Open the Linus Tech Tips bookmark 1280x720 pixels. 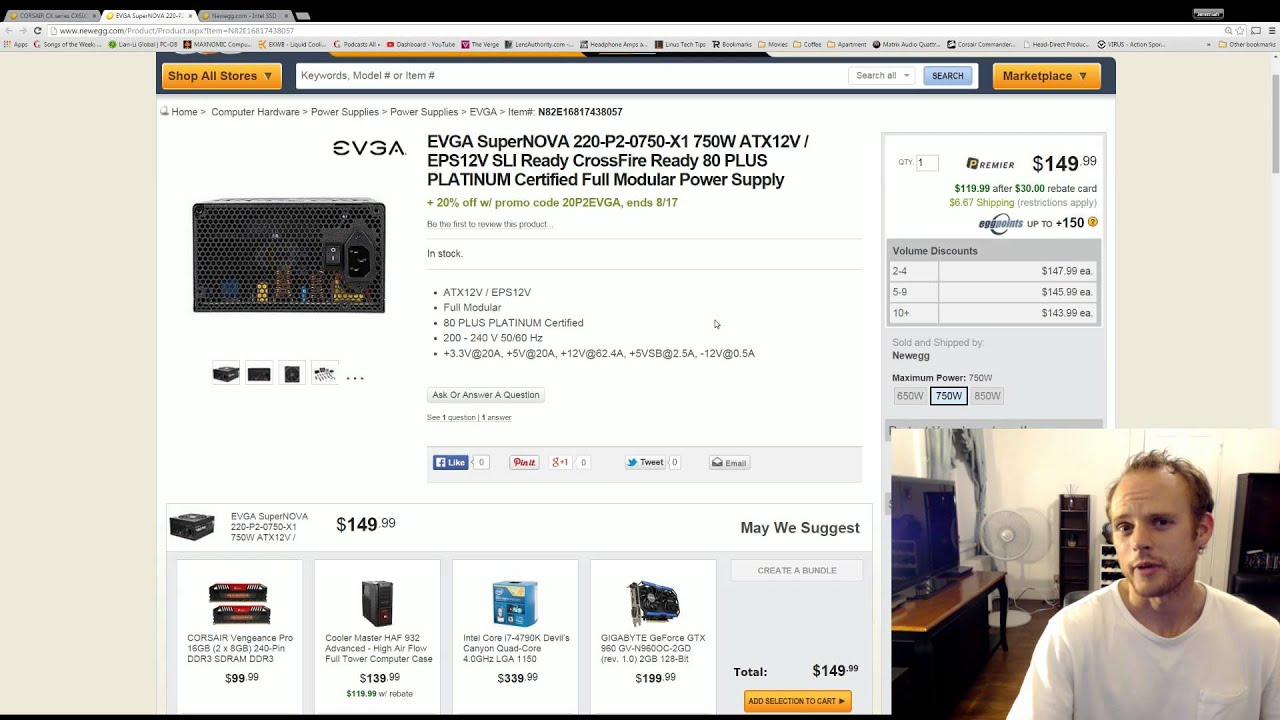coord(680,44)
